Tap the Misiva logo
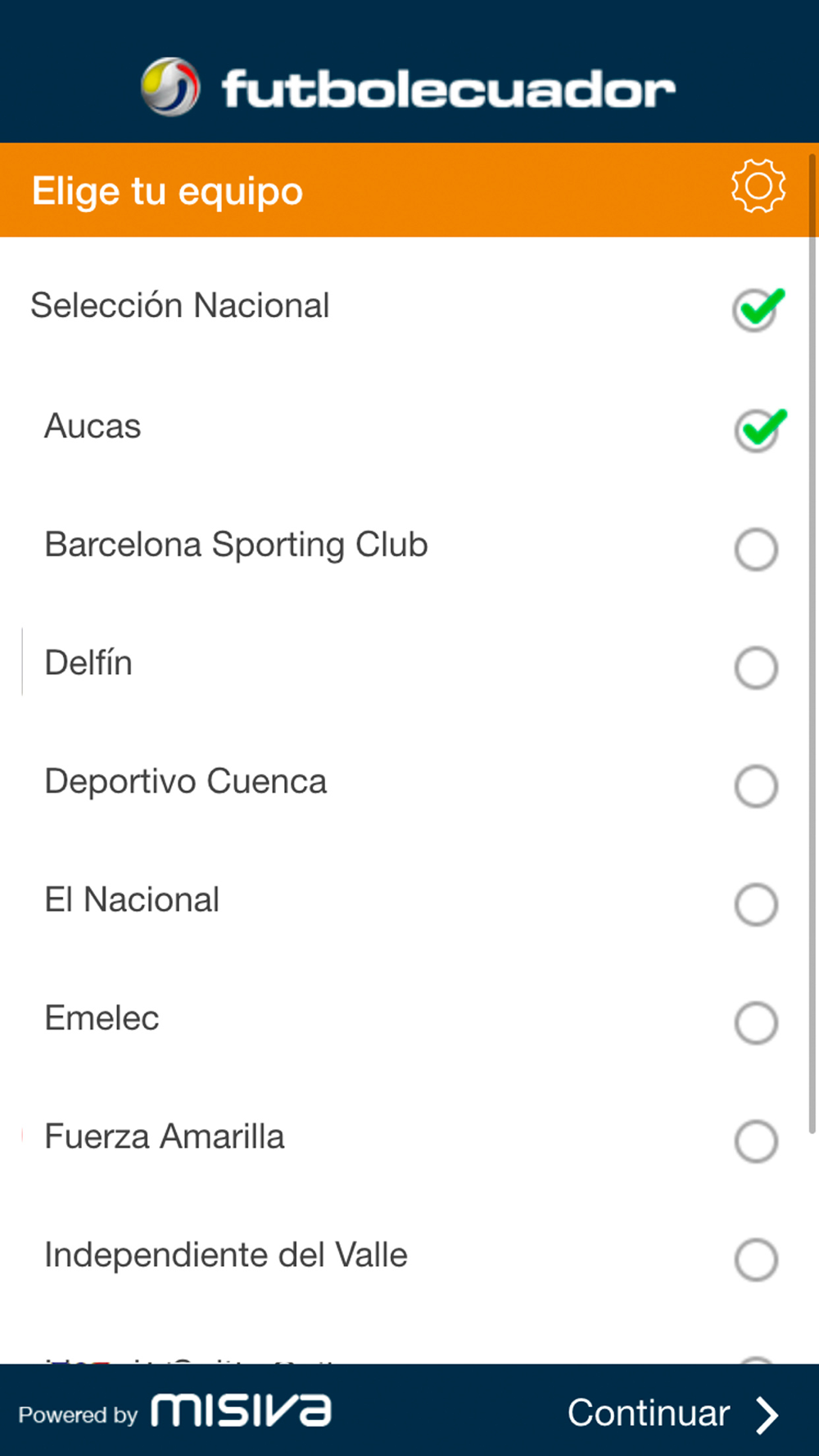The width and height of the screenshot is (819, 1456). click(x=242, y=1410)
